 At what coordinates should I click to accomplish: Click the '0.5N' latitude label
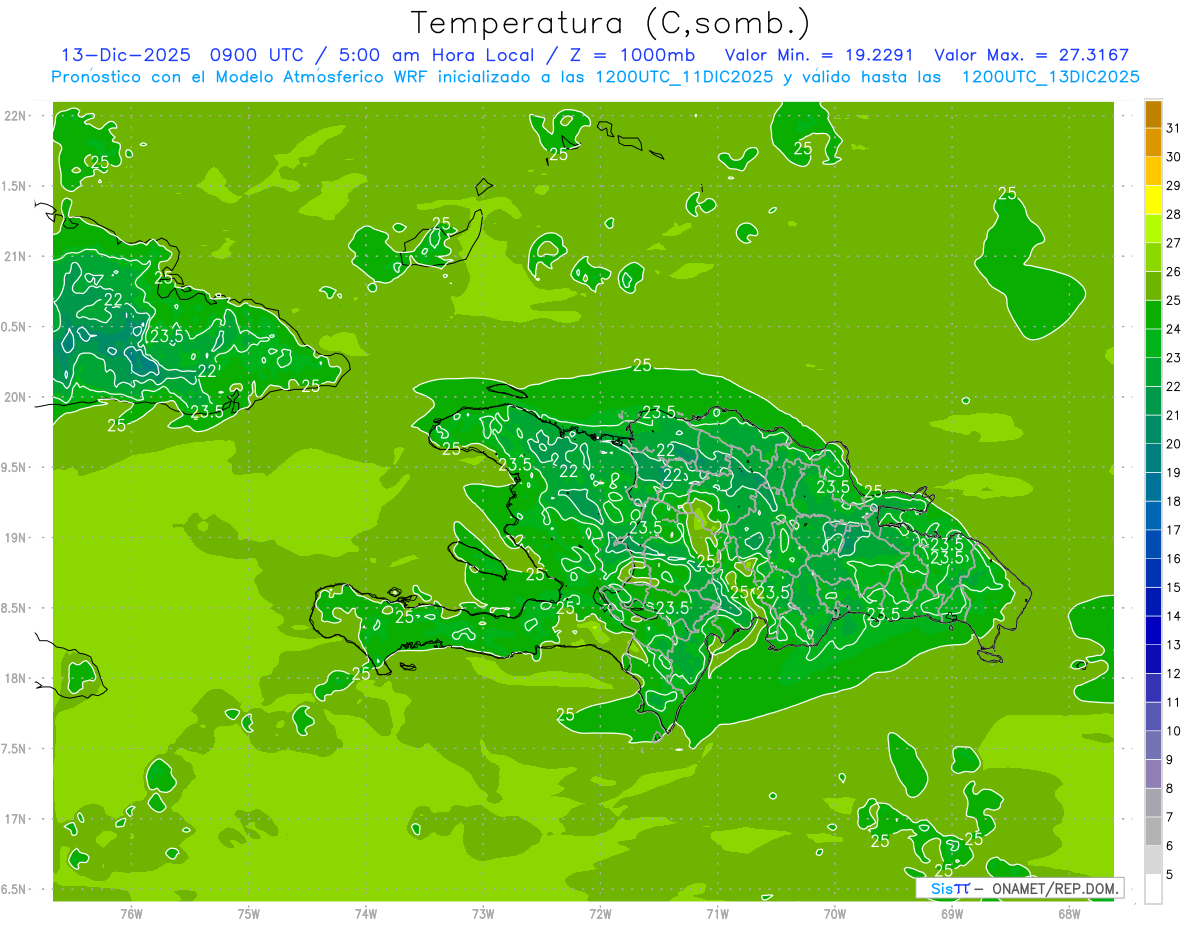tap(15, 327)
